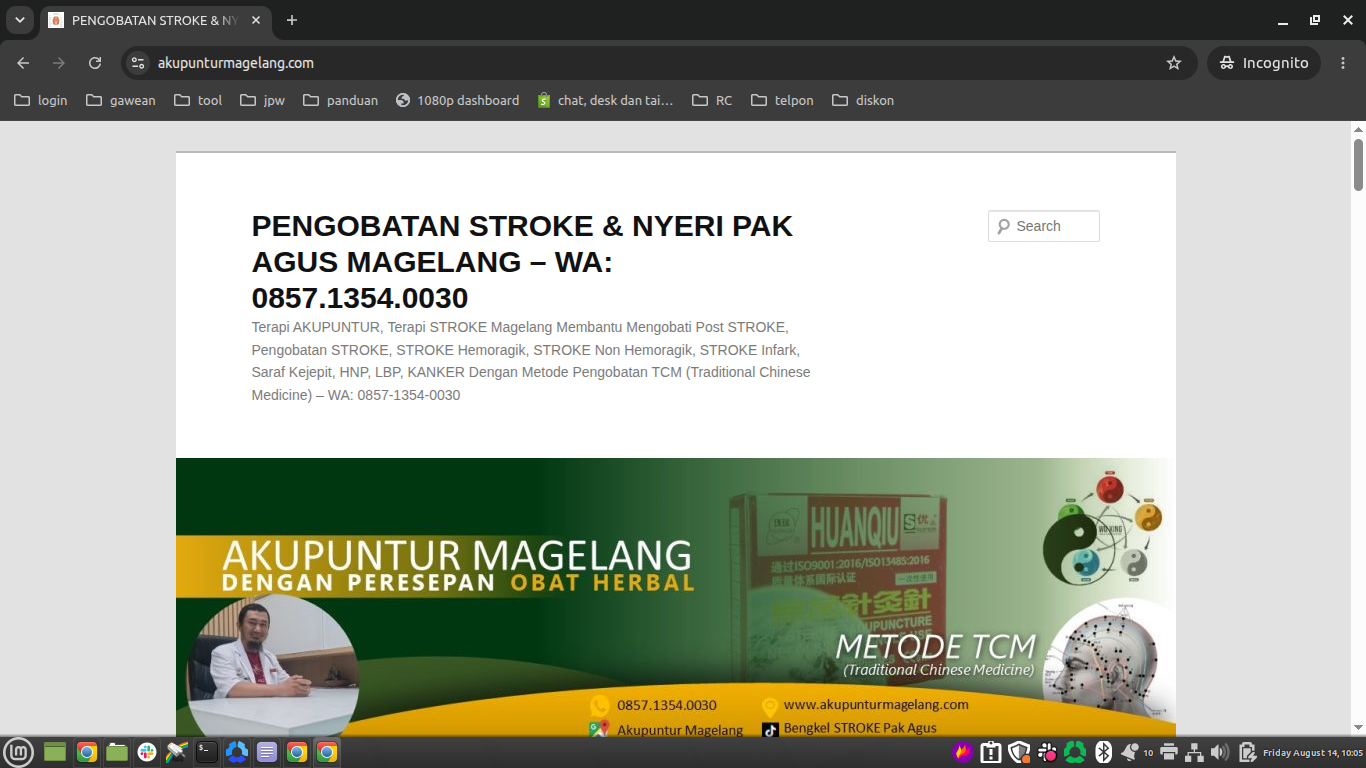The width and height of the screenshot is (1366, 768).
Task: Click the Akupuntur Magelang banner image
Action: pos(676,598)
